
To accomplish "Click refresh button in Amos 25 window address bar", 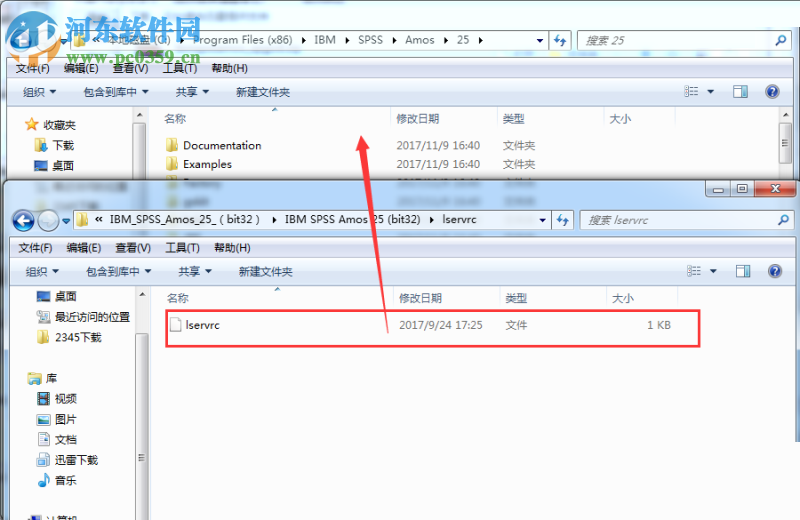I will (x=560, y=40).
